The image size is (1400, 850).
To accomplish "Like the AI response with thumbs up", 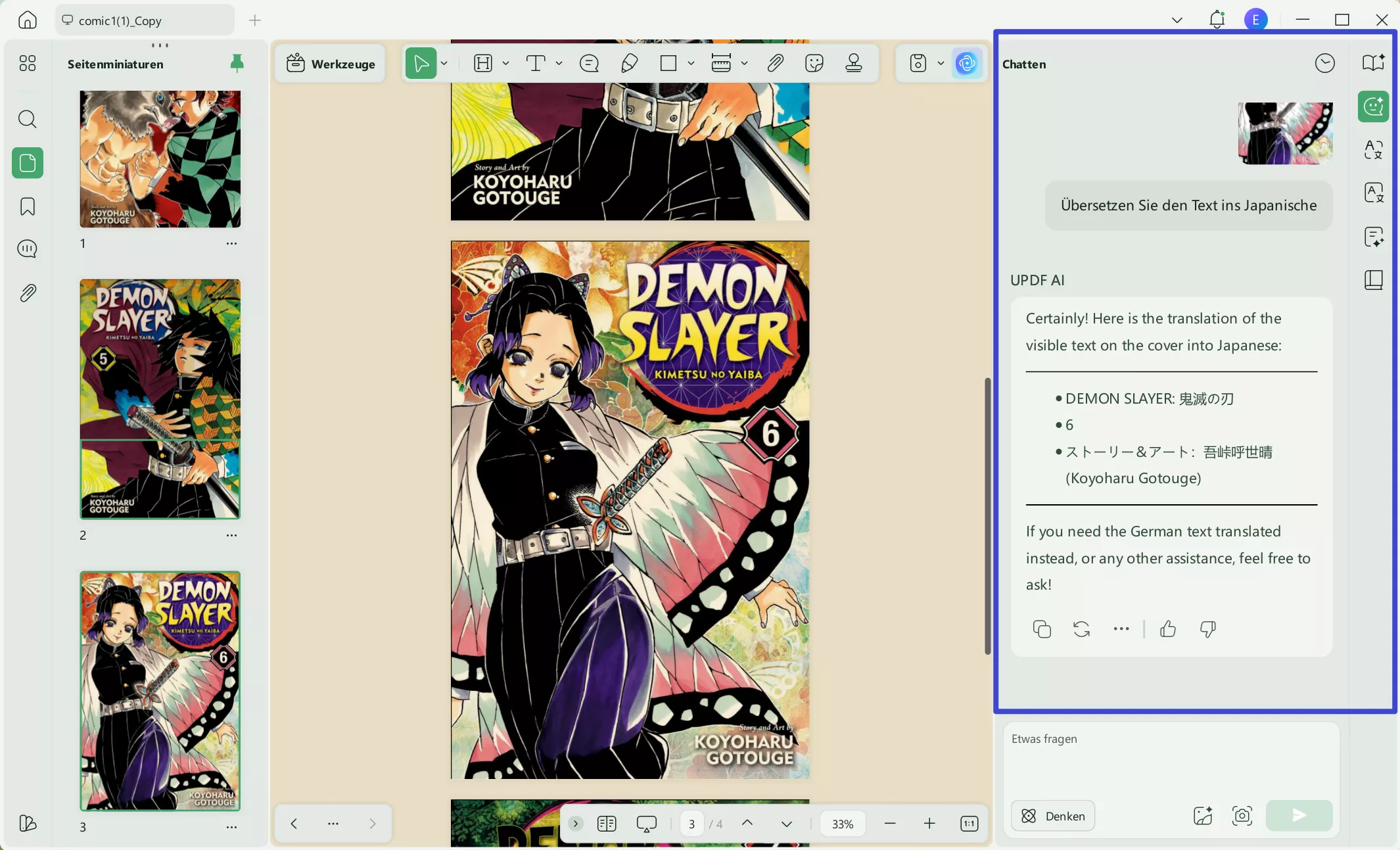I will click(x=1168, y=629).
